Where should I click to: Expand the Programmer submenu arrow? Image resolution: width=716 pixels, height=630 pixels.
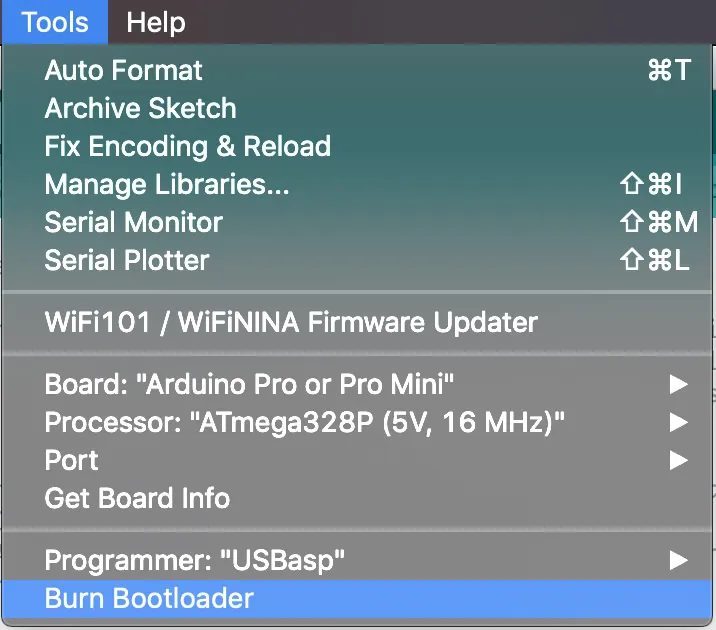(679, 560)
